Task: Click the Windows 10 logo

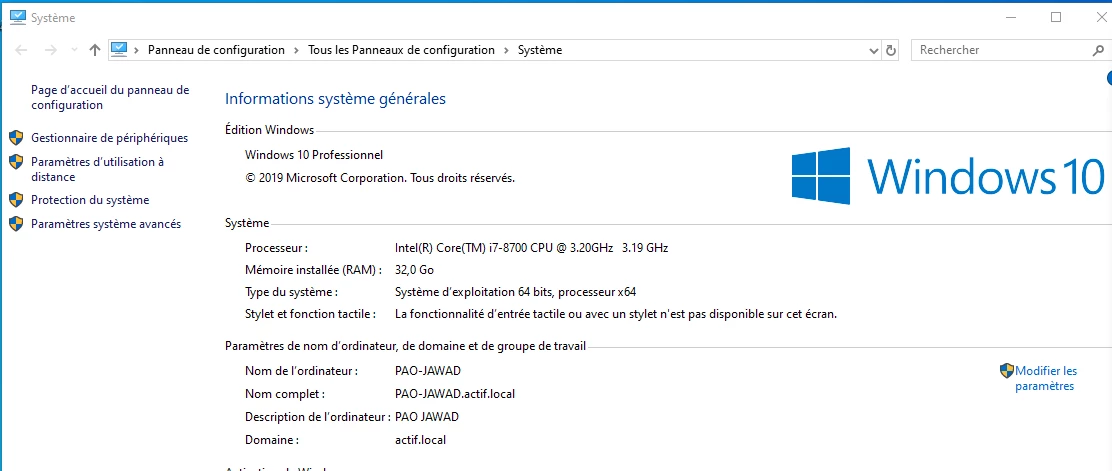Action: coord(949,176)
